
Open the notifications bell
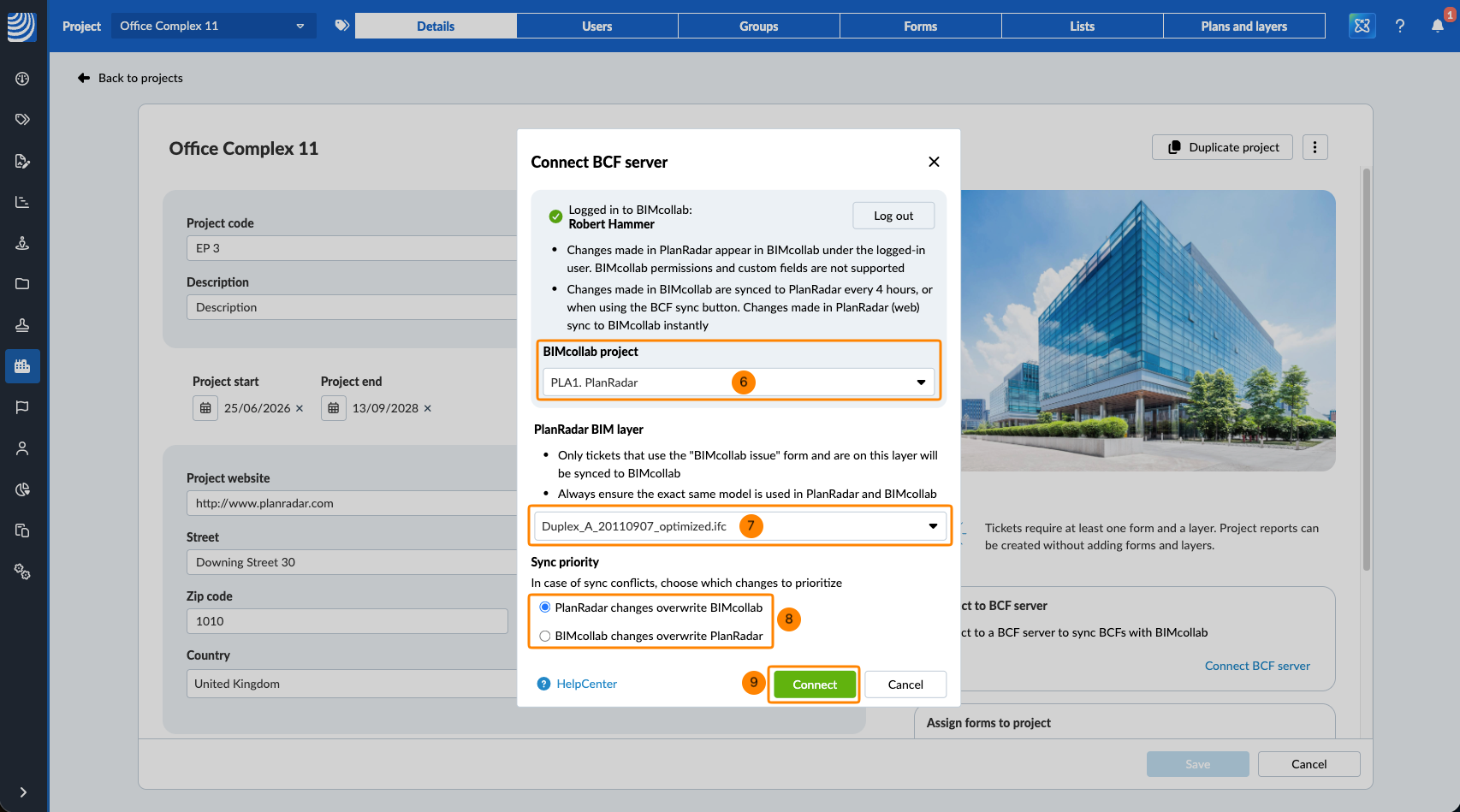pyautogui.click(x=1438, y=26)
